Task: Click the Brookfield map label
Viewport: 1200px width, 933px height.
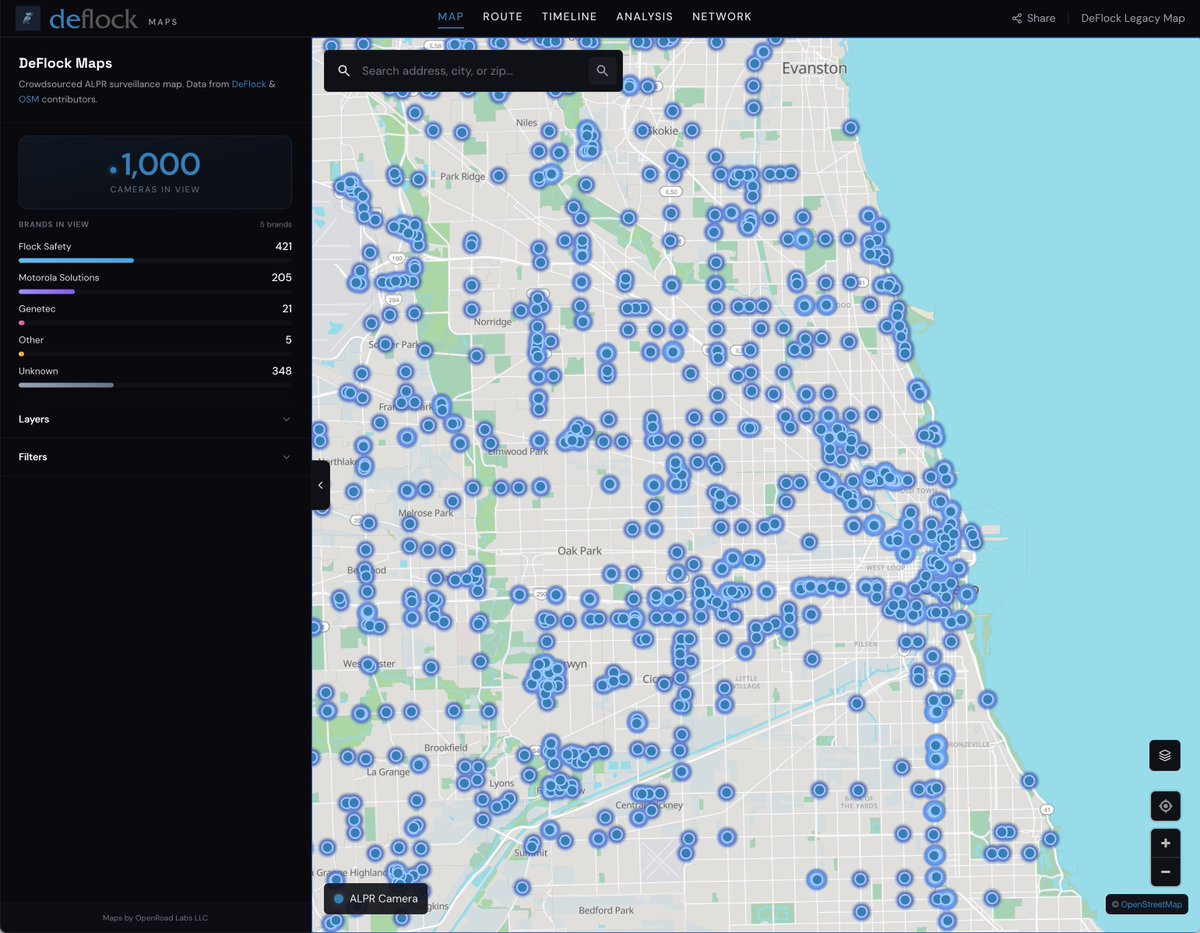Action: coord(445,747)
